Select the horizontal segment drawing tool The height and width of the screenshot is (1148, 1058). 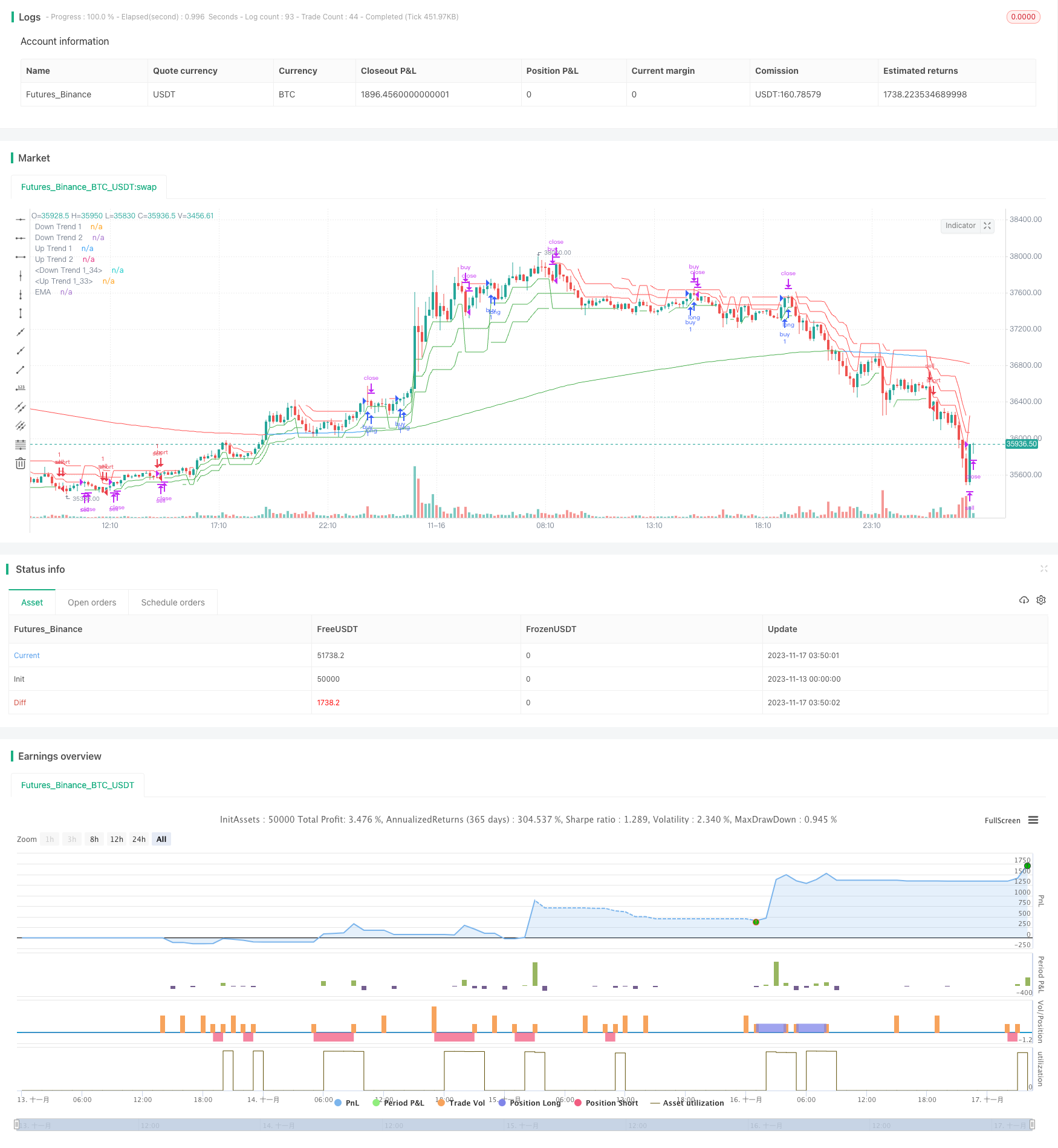point(21,257)
